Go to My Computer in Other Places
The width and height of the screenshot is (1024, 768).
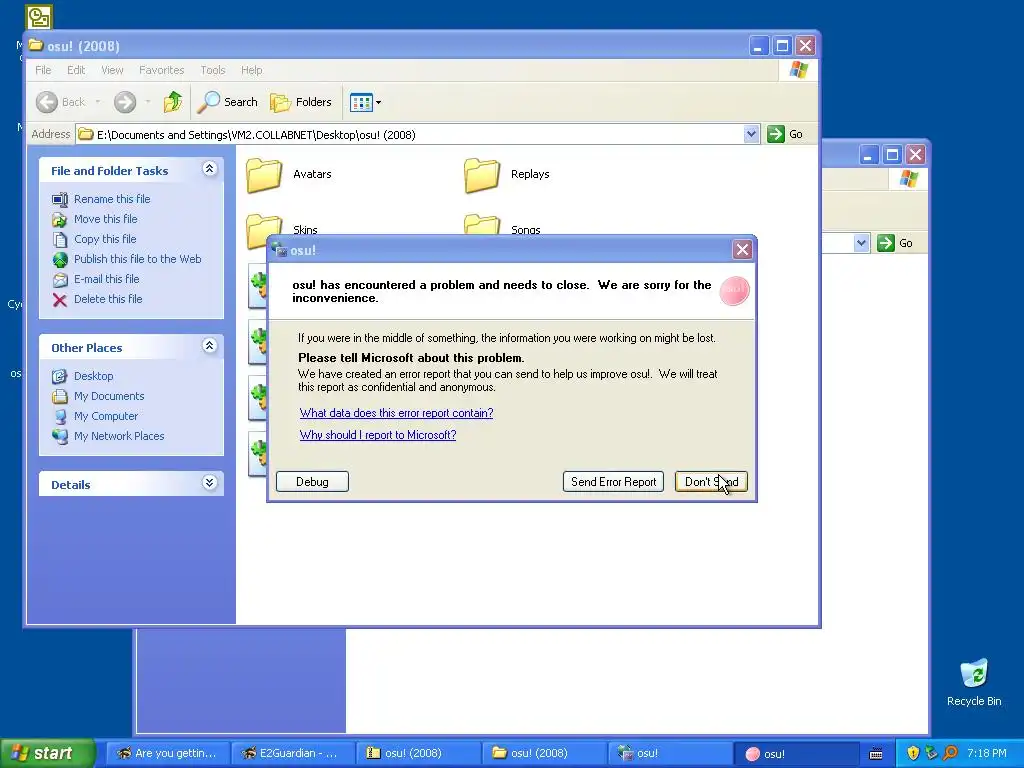[x=106, y=416]
